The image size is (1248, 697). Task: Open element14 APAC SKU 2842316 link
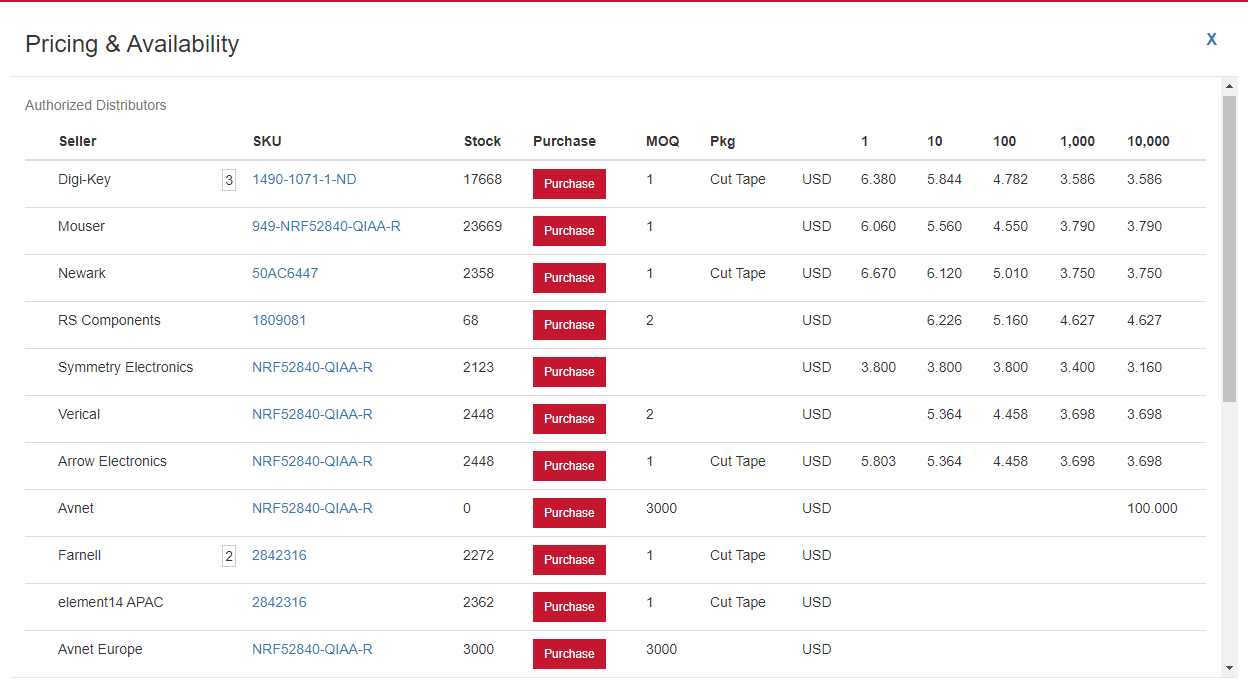(x=279, y=603)
